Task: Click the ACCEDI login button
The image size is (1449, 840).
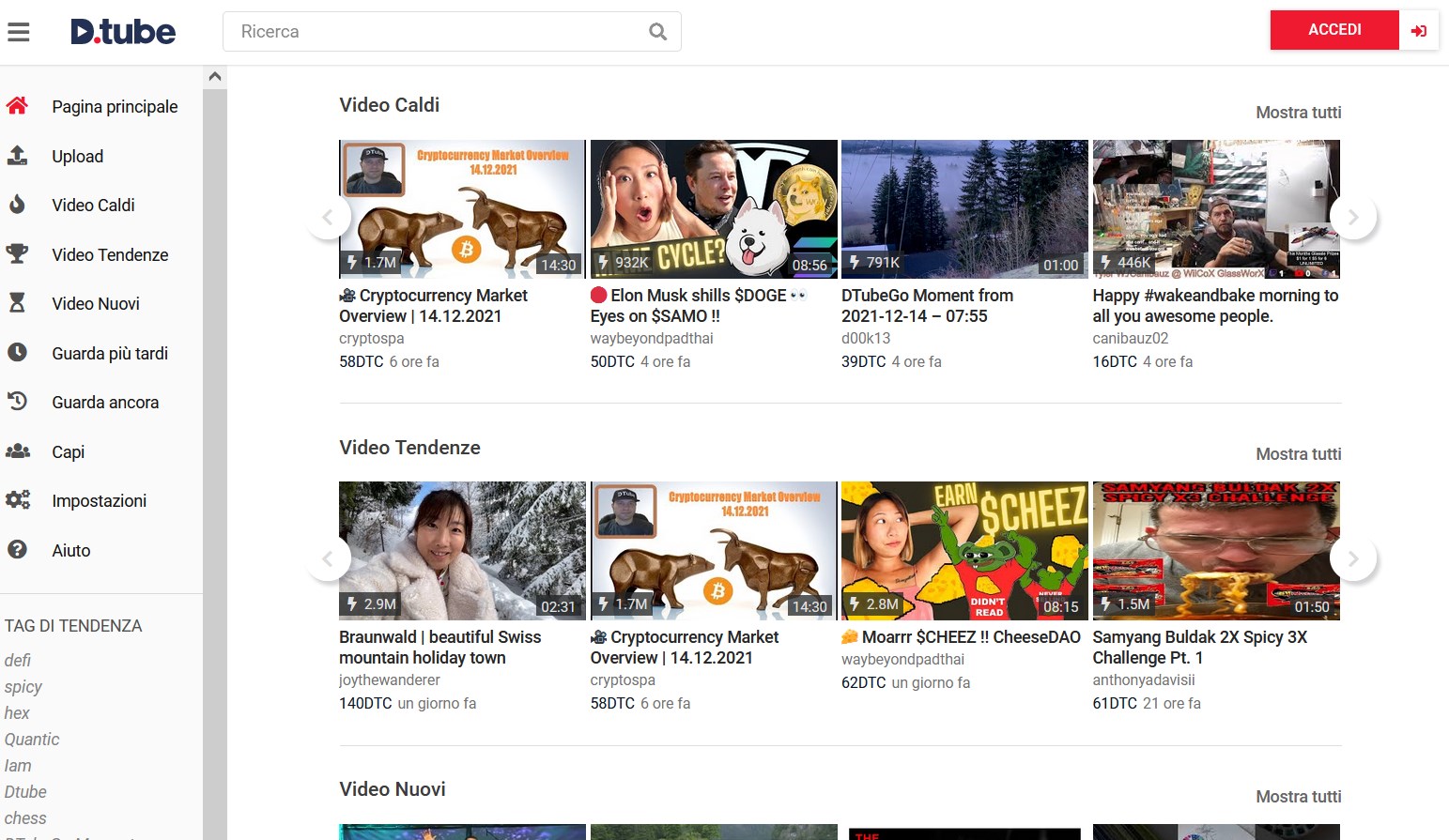Action: [1334, 30]
